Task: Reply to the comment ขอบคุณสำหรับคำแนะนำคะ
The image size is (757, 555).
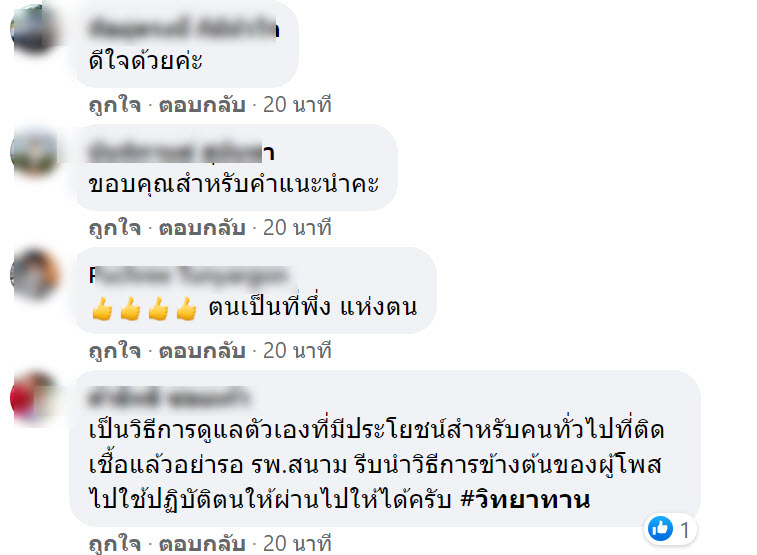Action: [x=202, y=228]
